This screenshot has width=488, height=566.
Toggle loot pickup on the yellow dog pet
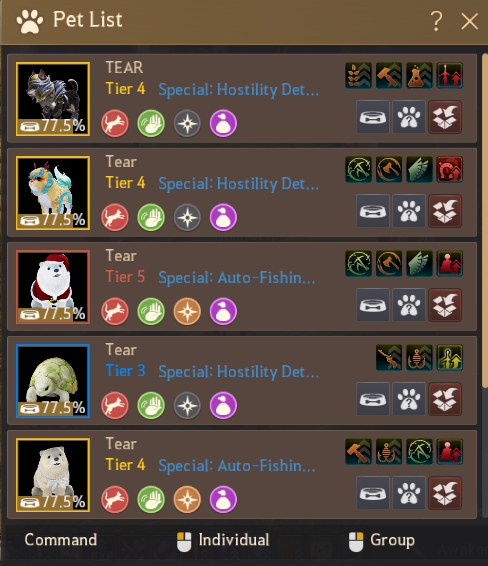[151, 217]
